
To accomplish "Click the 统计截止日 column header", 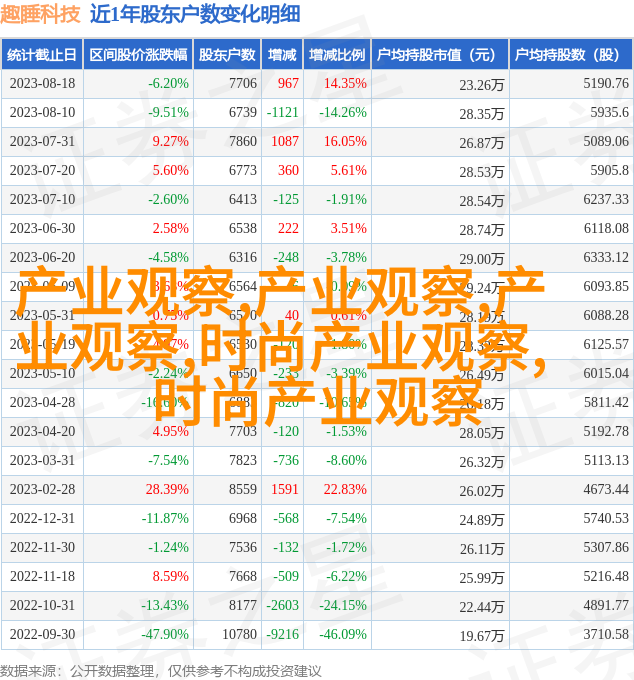I will pyautogui.click(x=42, y=55).
